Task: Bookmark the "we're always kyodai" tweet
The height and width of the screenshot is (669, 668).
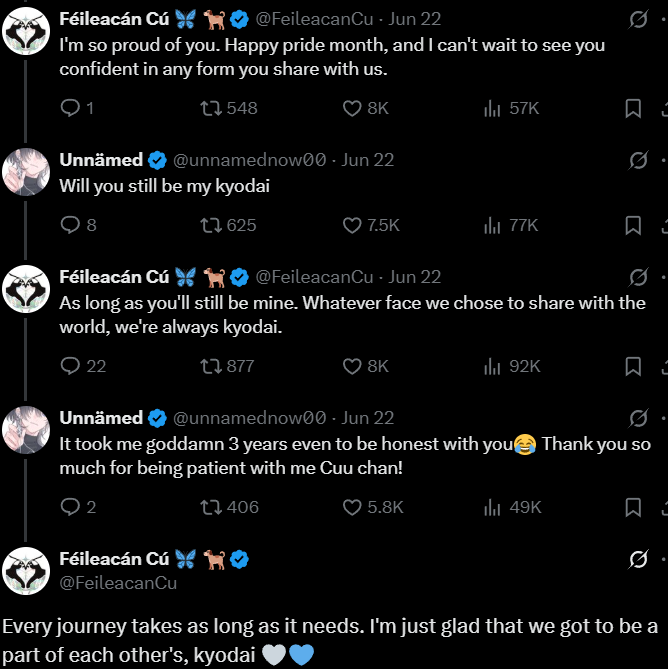Action: (633, 367)
